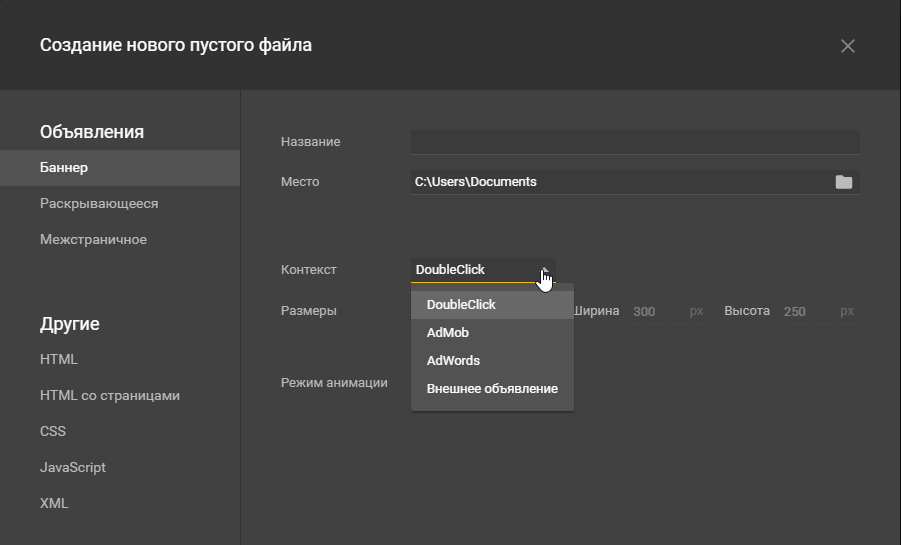Select the XML file type
Viewport: 901px width, 545px height.
click(54, 504)
